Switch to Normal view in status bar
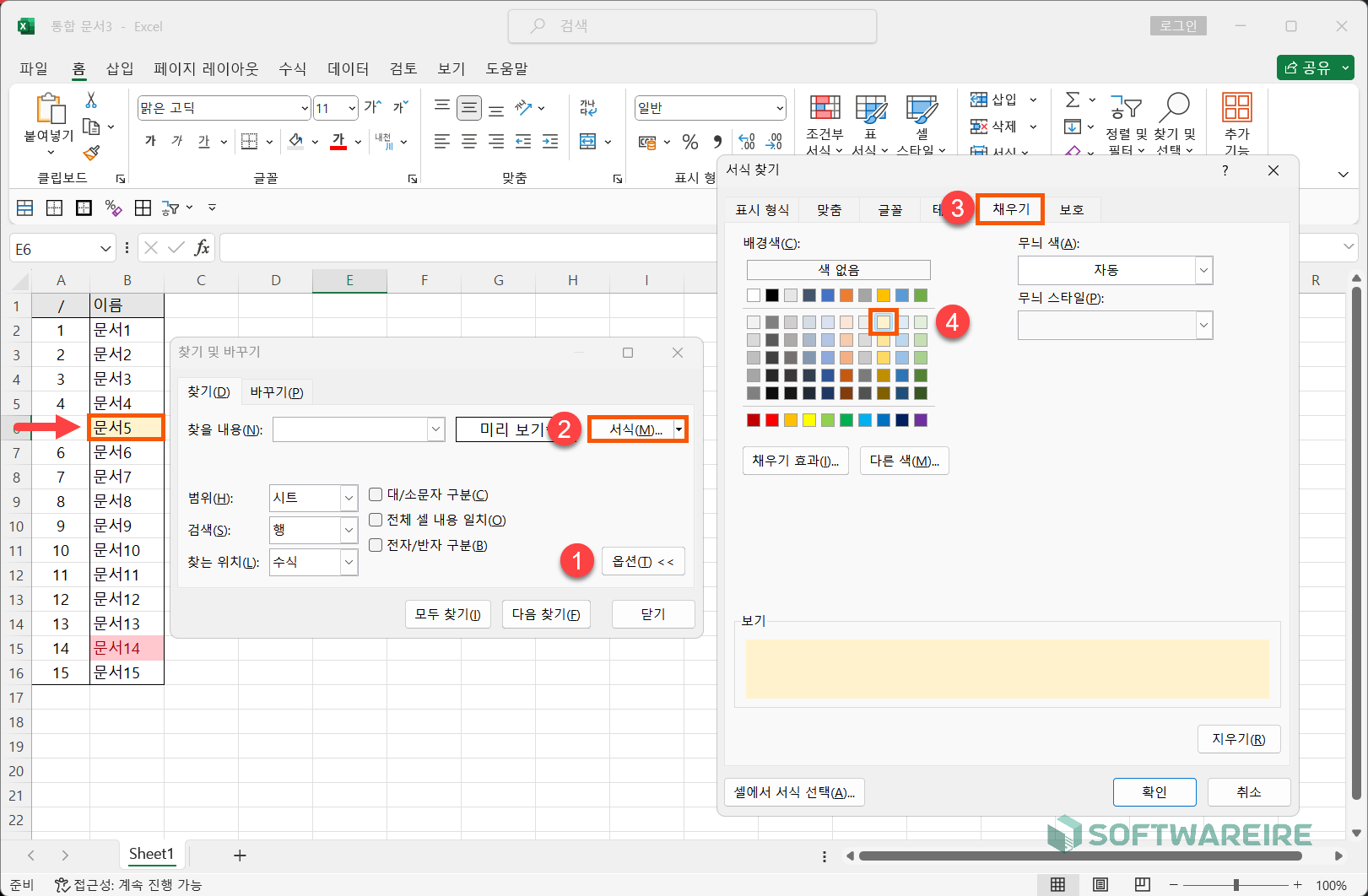This screenshot has width=1368, height=896. pos(1057,884)
